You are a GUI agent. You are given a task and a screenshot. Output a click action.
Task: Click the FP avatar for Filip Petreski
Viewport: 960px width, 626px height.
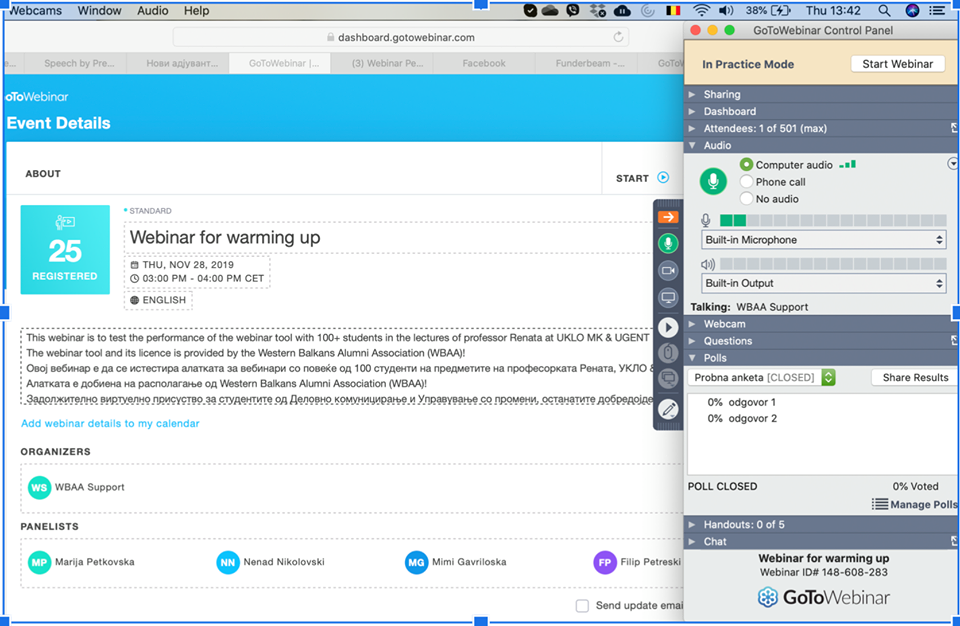tap(605, 562)
